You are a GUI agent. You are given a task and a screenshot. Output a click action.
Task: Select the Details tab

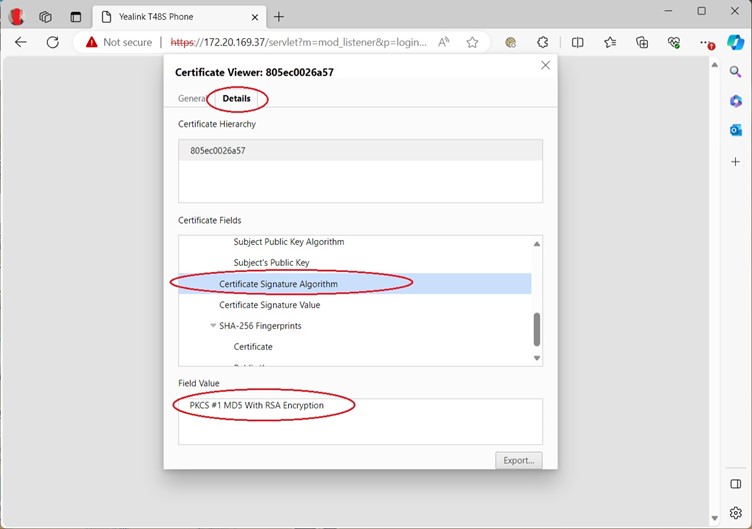237,99
